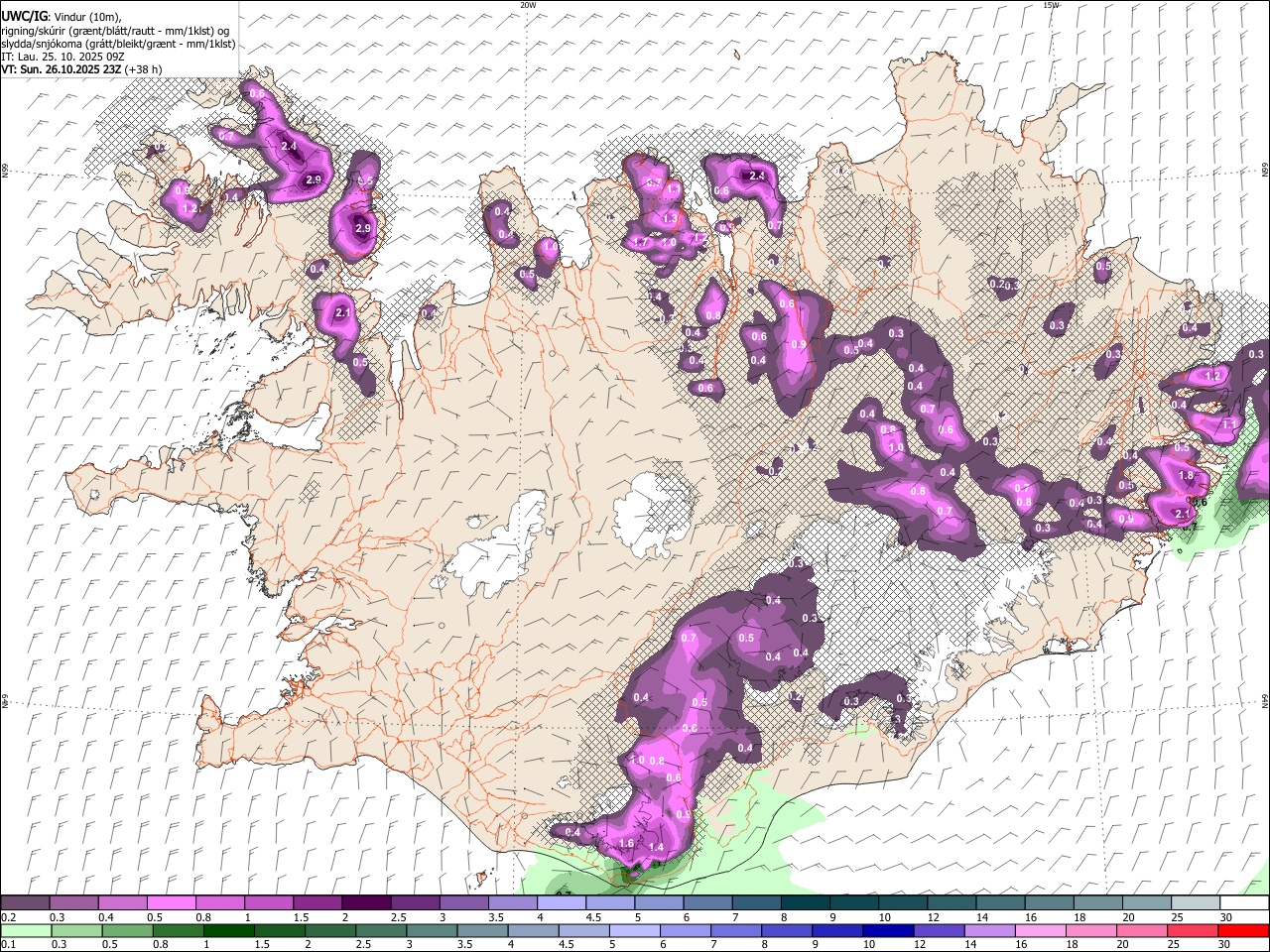Click the pale grey swatch labeled 25 in snow legend

1197,903
